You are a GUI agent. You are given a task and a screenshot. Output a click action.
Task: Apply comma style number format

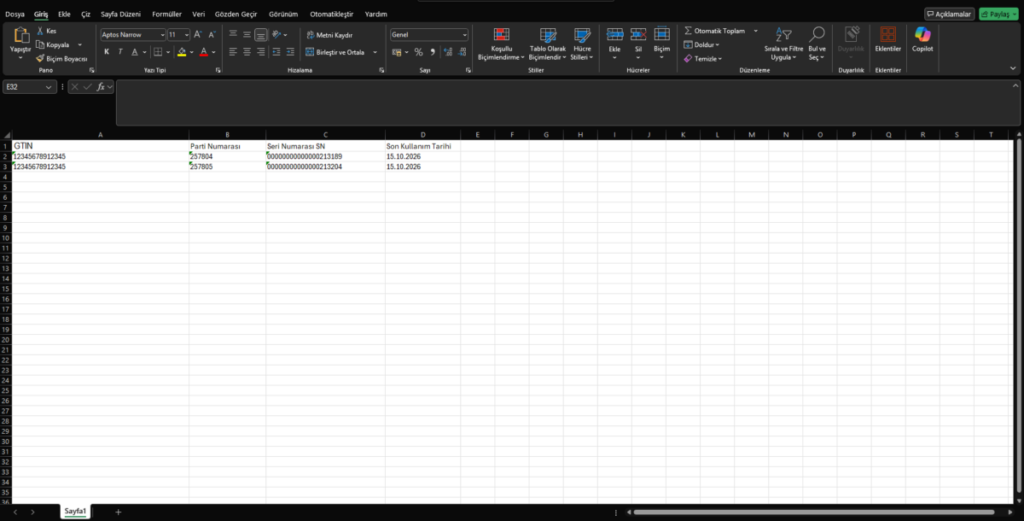pyautogui.click(x=432, y=52)
